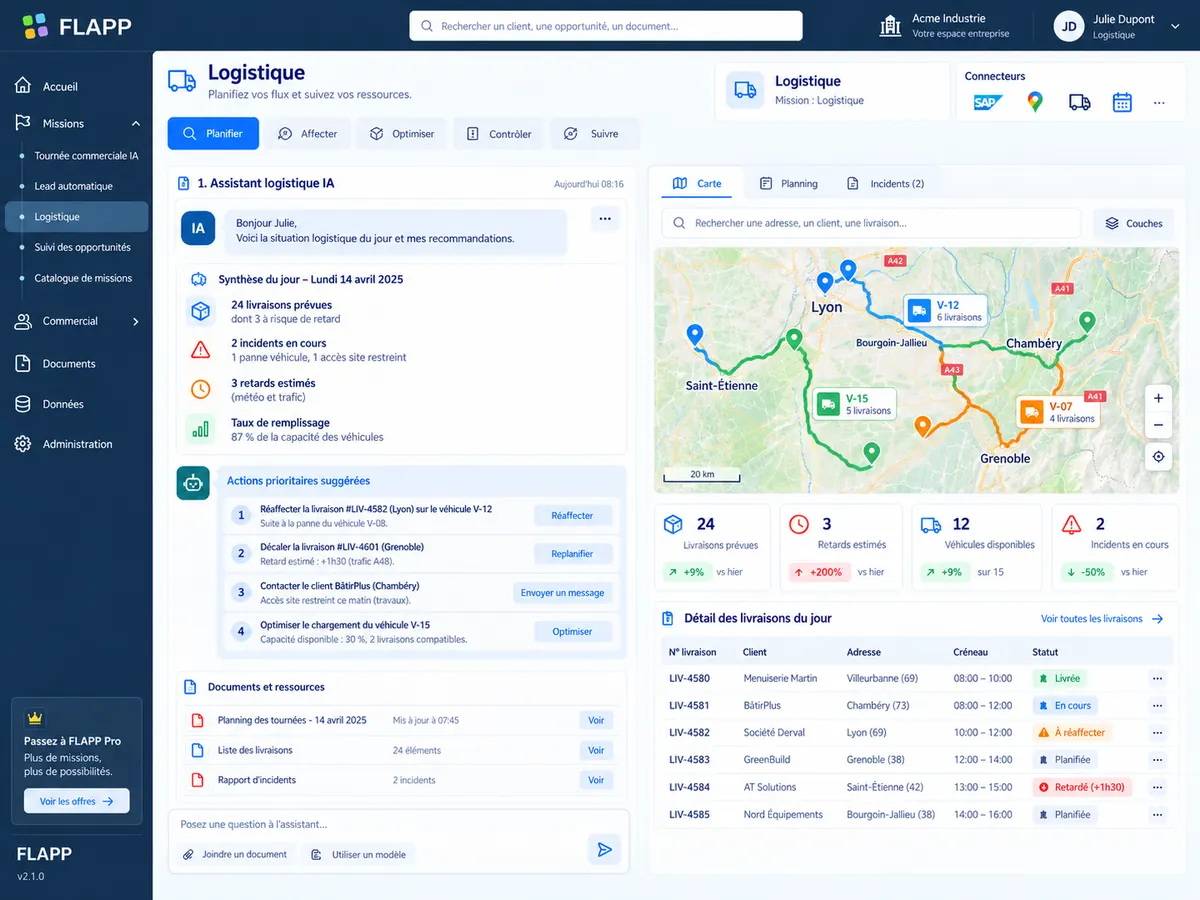
Task: Click the calendar connector icon
Action: pyautogui.click(x=1122, y=102)
